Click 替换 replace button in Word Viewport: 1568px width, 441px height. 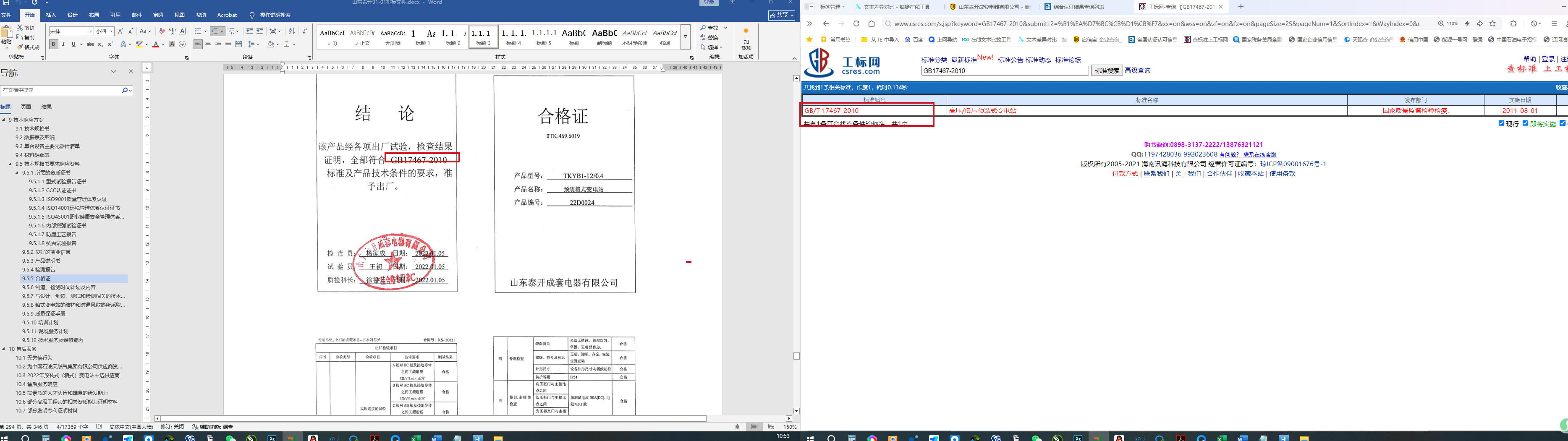click(x=709, y=38)
